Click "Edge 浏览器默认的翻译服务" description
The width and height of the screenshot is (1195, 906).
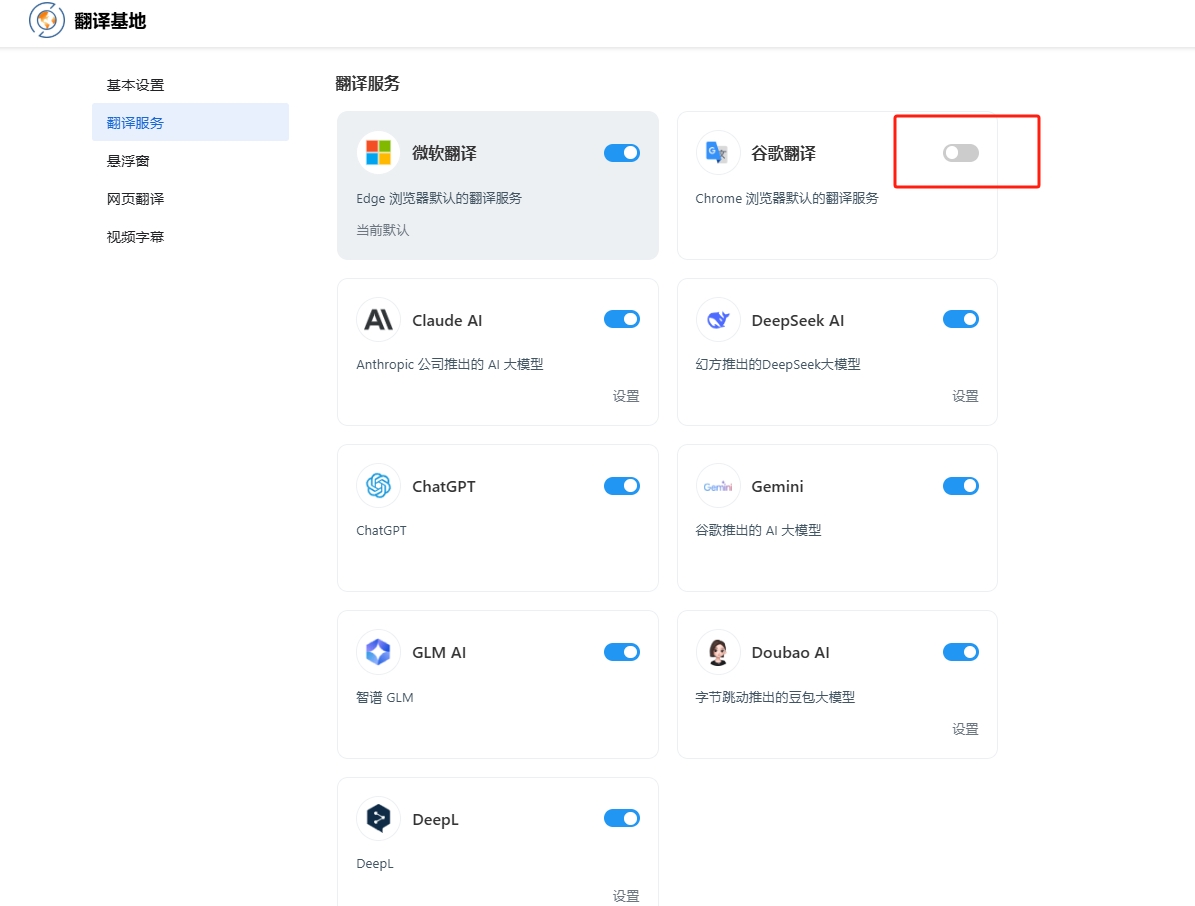(x=439, y=198)
